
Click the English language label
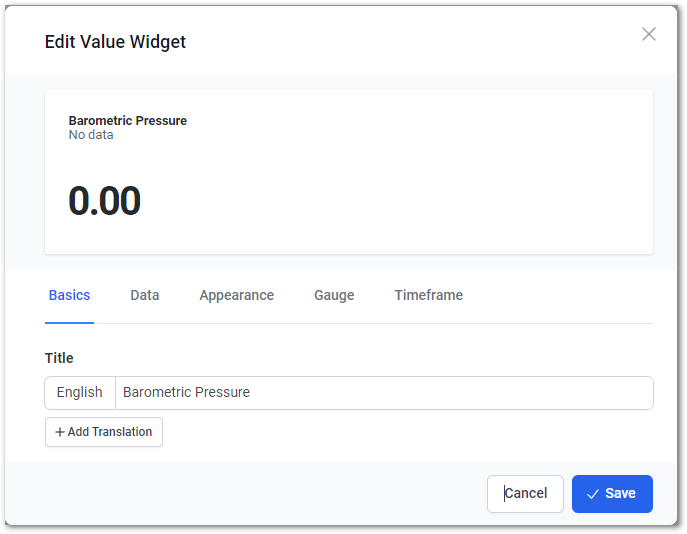80,393
